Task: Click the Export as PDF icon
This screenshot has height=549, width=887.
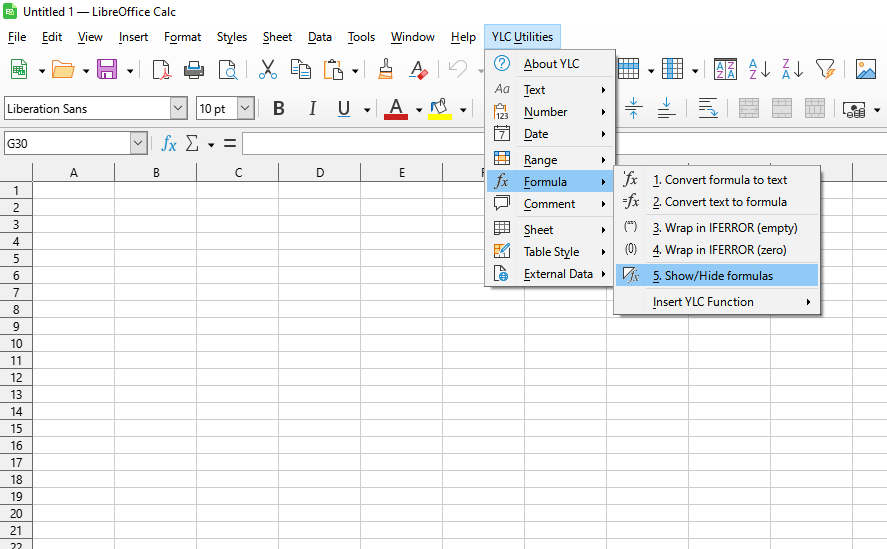Action: pos(161,69)
